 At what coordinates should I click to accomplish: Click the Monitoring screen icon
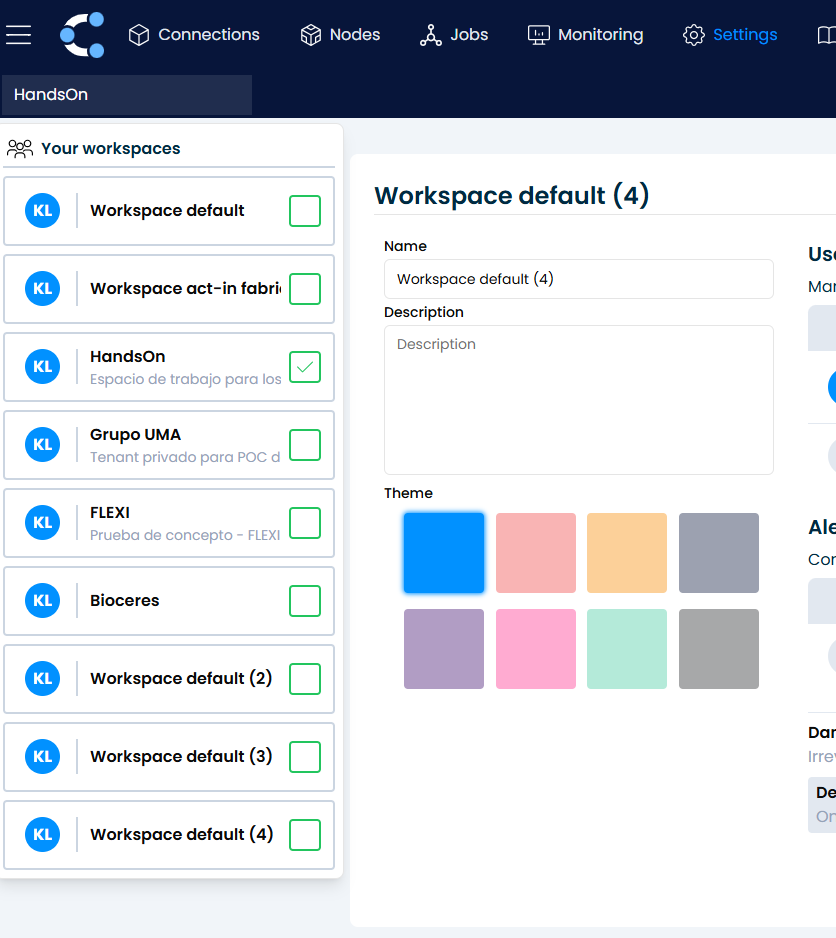tap(539, 35)
